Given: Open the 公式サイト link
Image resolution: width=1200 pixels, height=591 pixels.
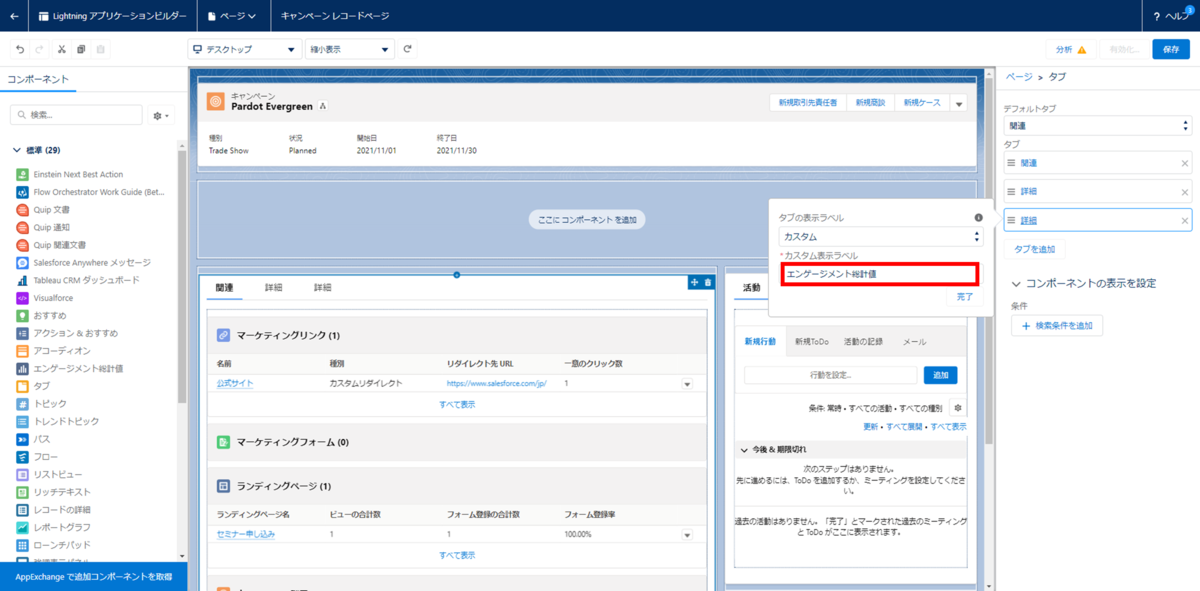Looking at the screenshot, I should pos(236,383).
